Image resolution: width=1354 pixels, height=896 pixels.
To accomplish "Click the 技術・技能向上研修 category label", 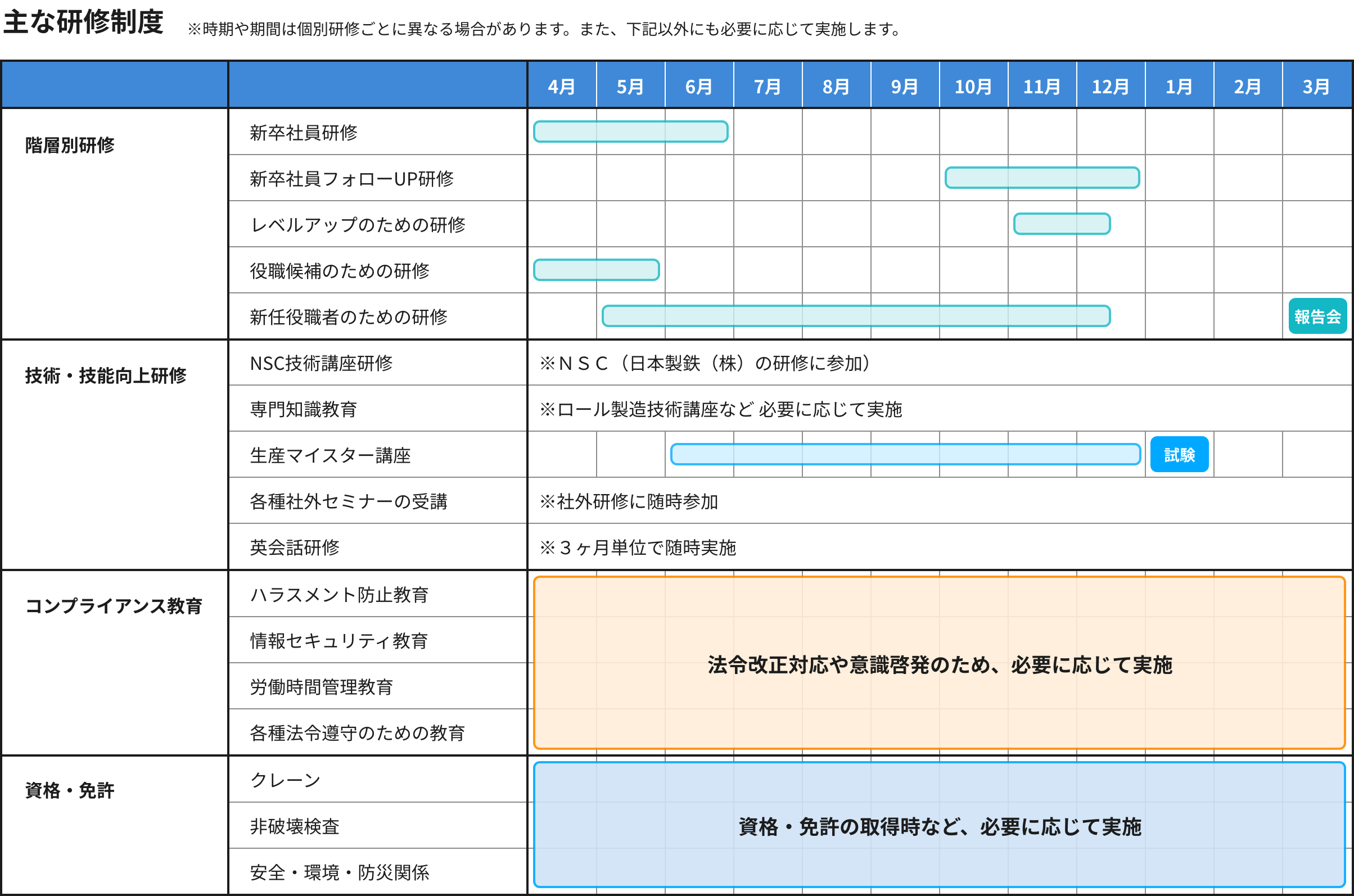I will point(106,375).
